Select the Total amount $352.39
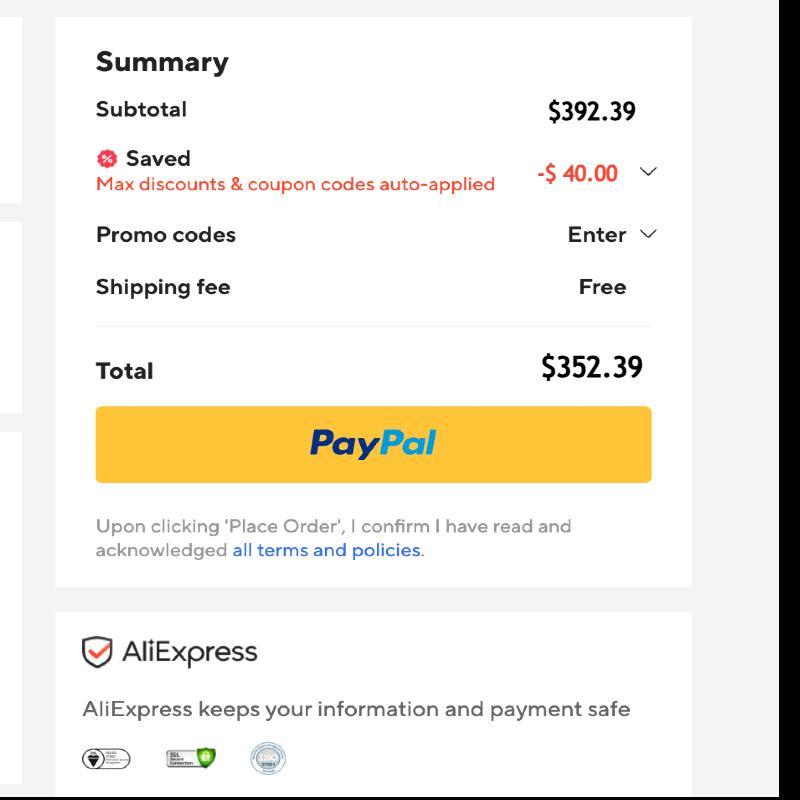Screen dimensions: 800x800 pyautogui.click(x=592, y=367)
